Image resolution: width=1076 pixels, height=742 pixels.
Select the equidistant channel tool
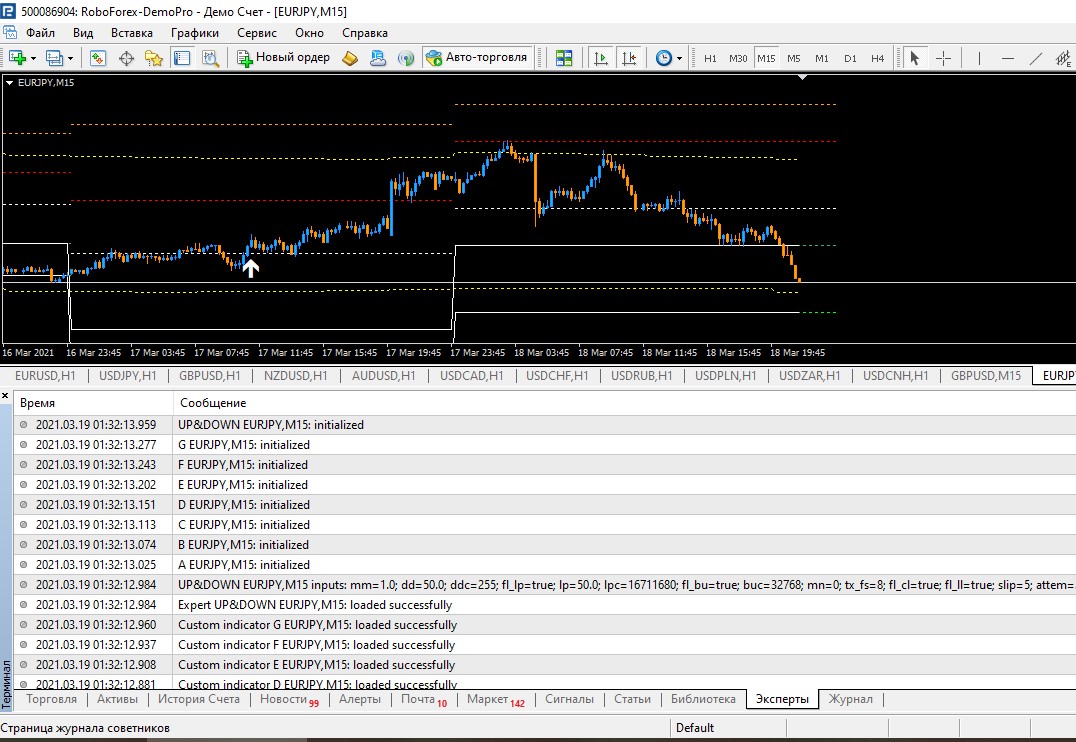coord(1063,58)
